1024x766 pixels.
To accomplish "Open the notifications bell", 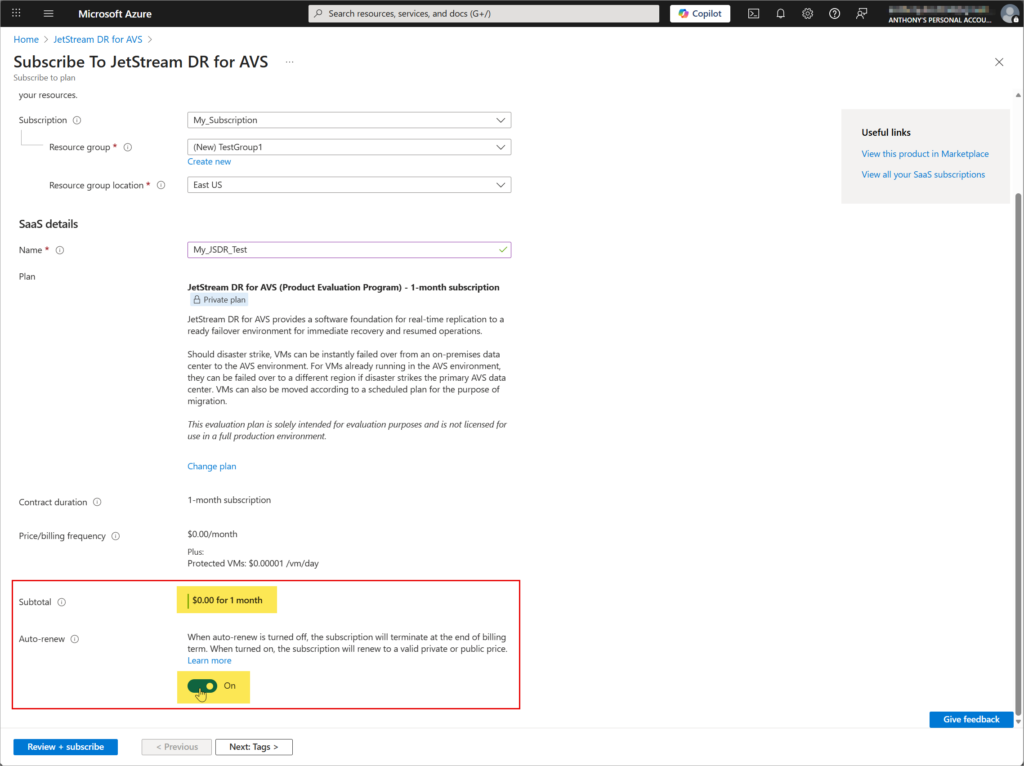I will tap(780, 13).
